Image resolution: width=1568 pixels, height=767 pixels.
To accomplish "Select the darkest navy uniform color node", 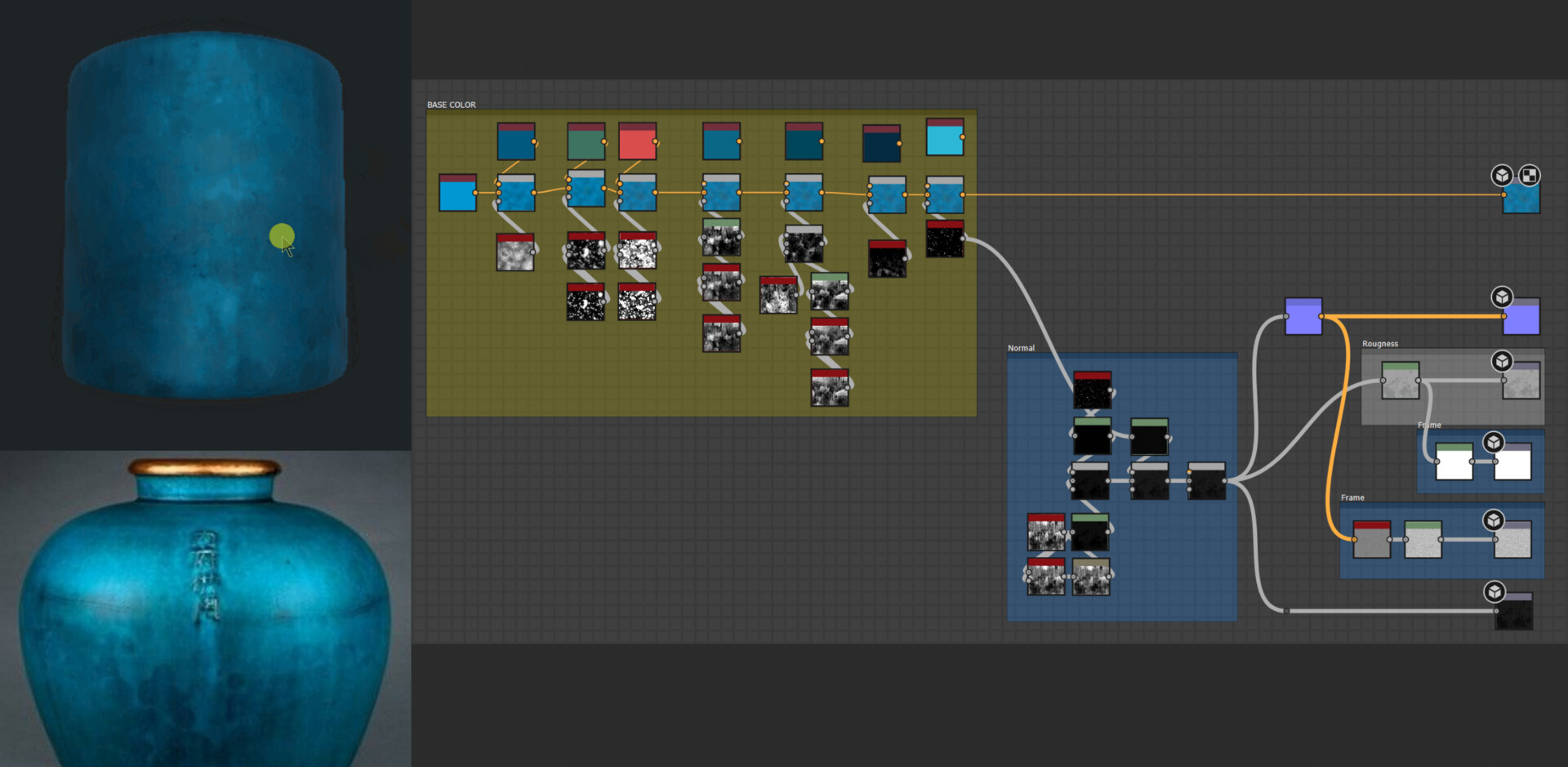I will (881, 144).
